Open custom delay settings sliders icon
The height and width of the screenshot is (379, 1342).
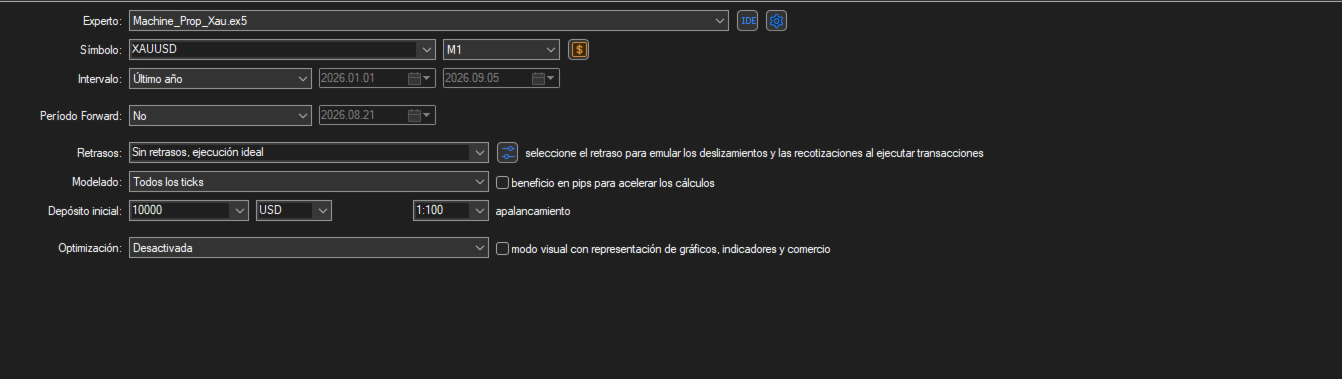point(508,153)
